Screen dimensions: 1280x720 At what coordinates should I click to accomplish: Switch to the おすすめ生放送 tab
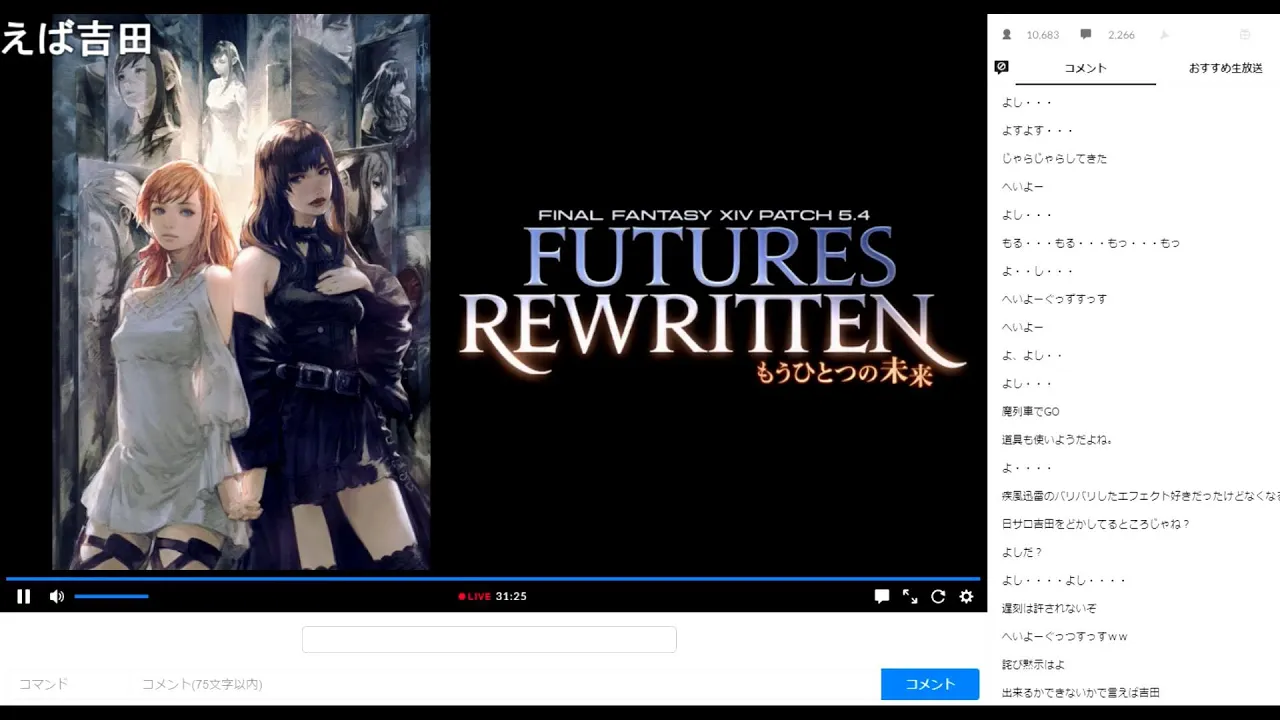point(1225,68)
